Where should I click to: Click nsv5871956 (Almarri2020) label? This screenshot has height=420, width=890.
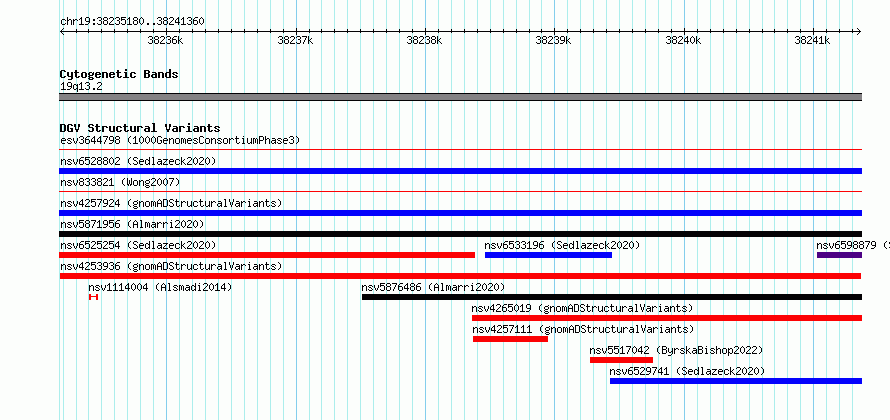pyautogui.click(x=132, y=224)
